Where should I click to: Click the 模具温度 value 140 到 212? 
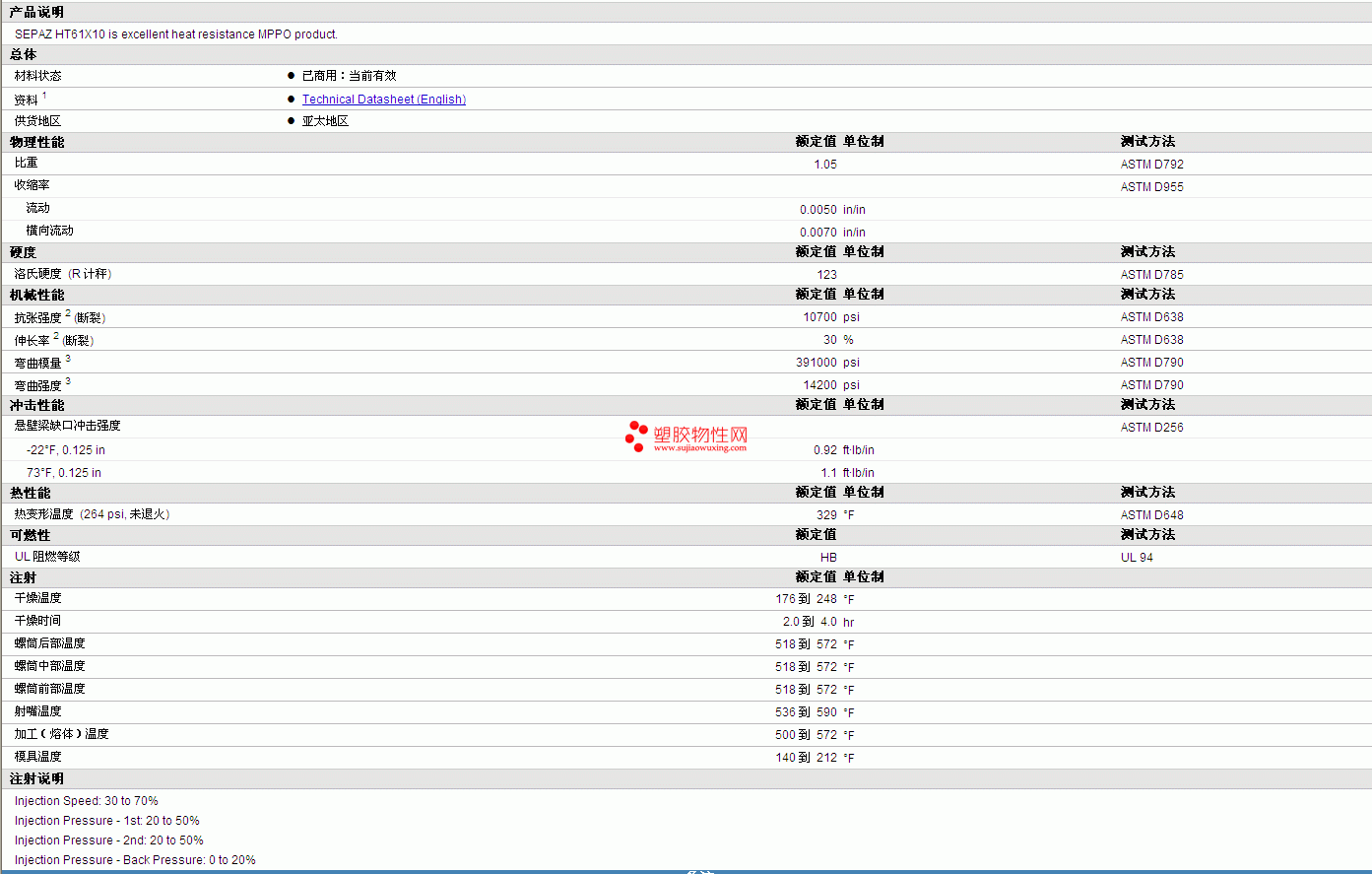tap(806, 758)
